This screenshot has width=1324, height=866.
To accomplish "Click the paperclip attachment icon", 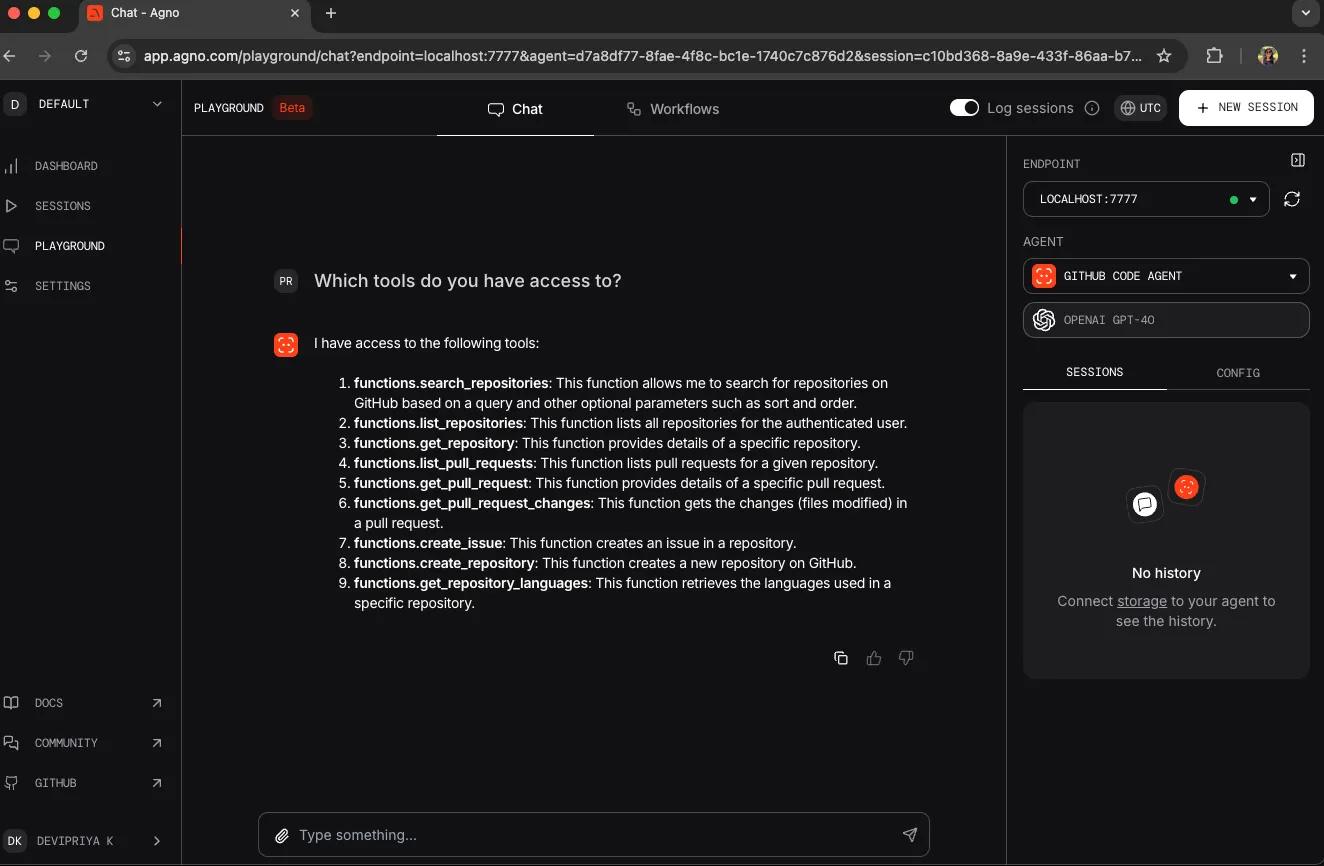I will tap(282, 835).
